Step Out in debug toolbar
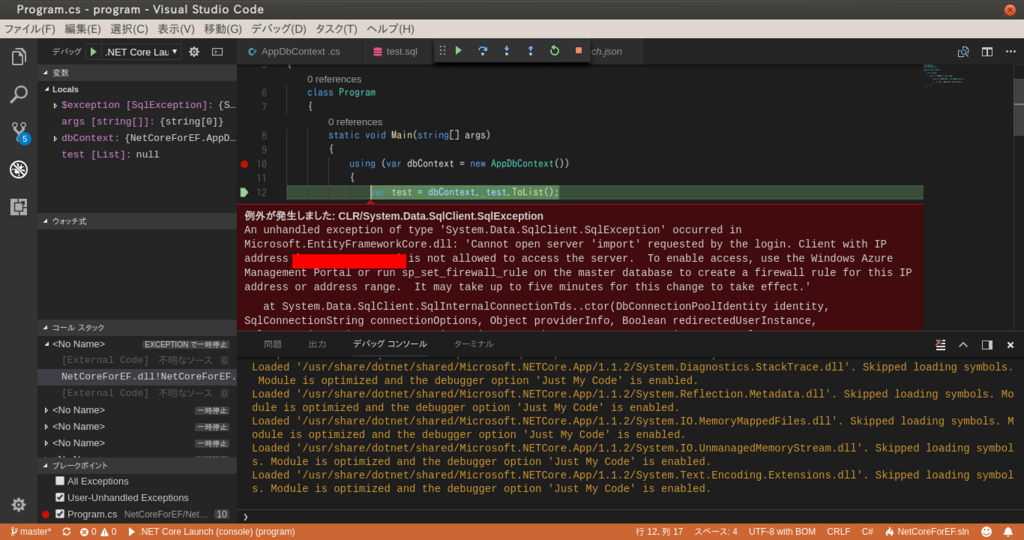 (530, 51)
